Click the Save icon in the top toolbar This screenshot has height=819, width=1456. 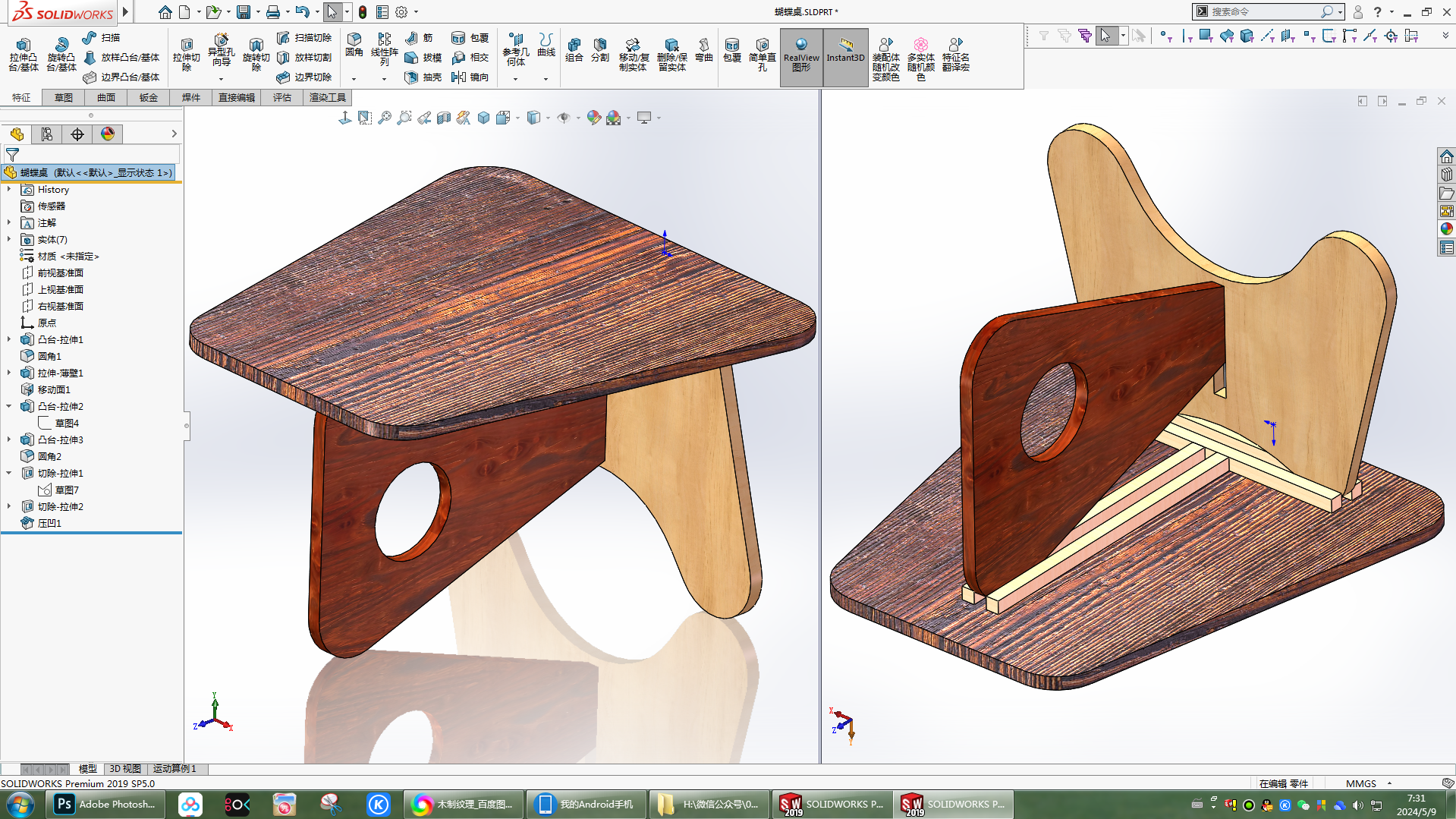coord(243,12)
